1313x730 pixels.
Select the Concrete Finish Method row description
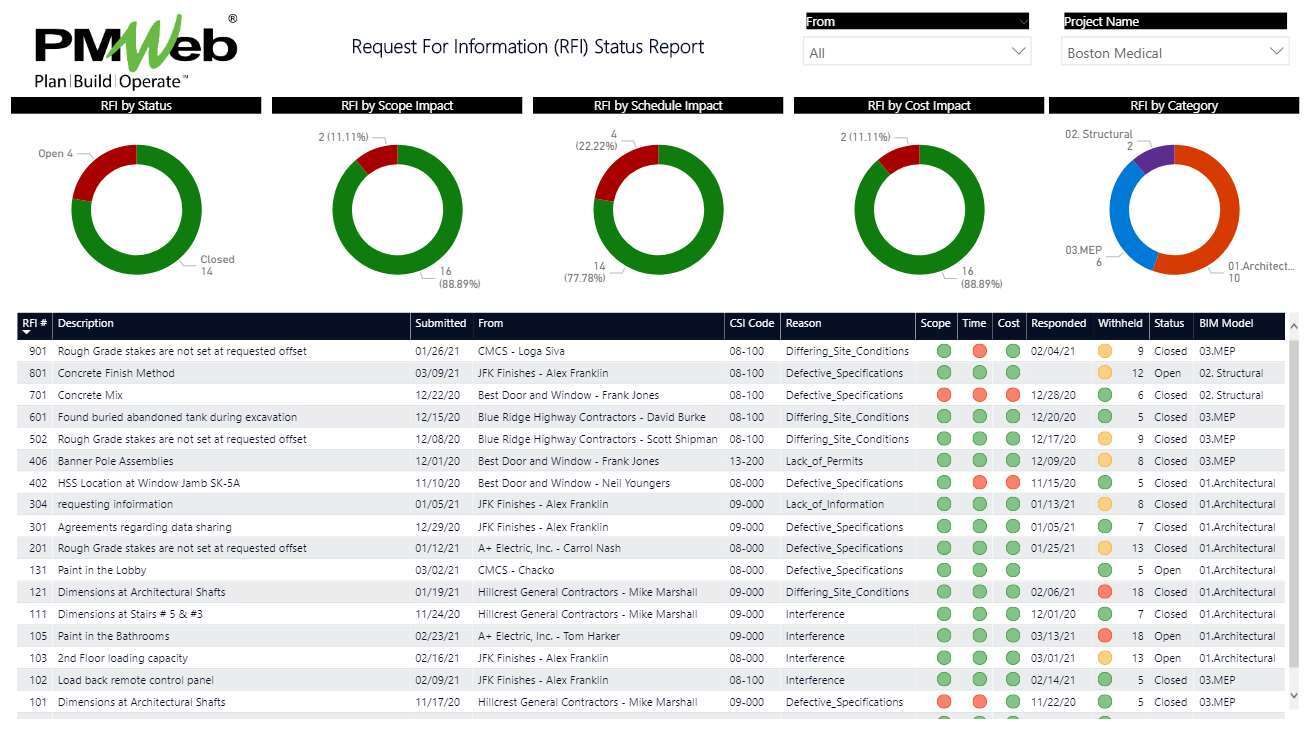(x=116, y=373)
